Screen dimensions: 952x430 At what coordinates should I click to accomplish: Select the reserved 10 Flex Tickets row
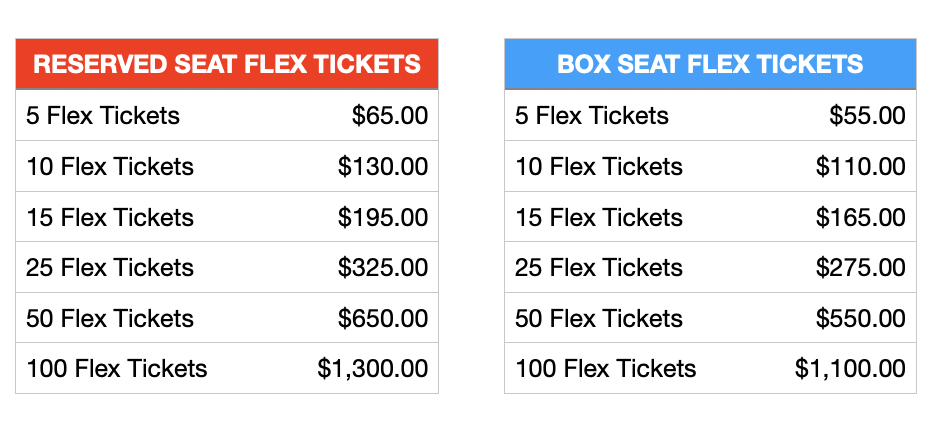point(226,166)
